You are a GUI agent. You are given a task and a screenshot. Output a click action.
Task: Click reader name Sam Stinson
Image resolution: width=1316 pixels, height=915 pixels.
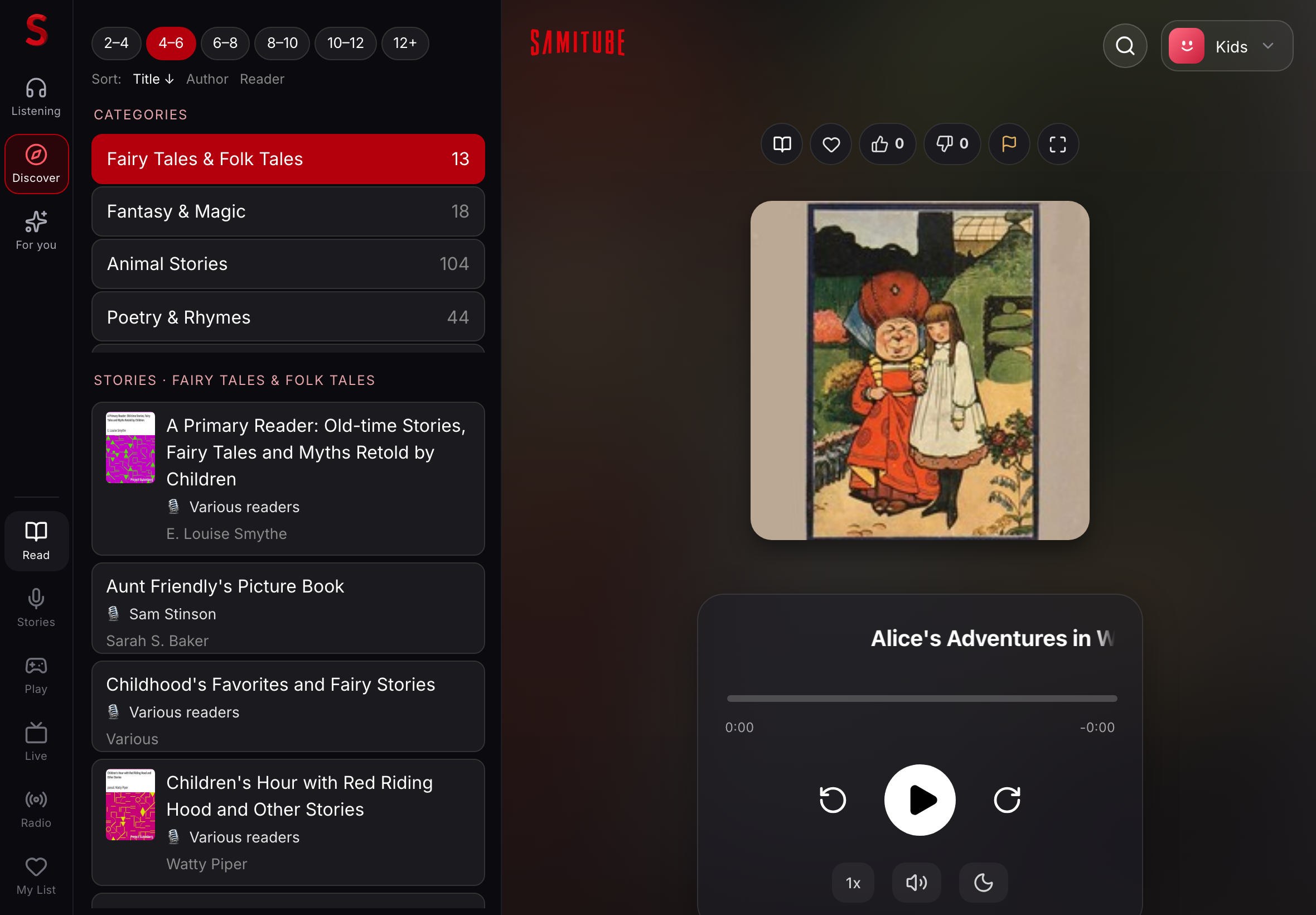pos(172,614)
